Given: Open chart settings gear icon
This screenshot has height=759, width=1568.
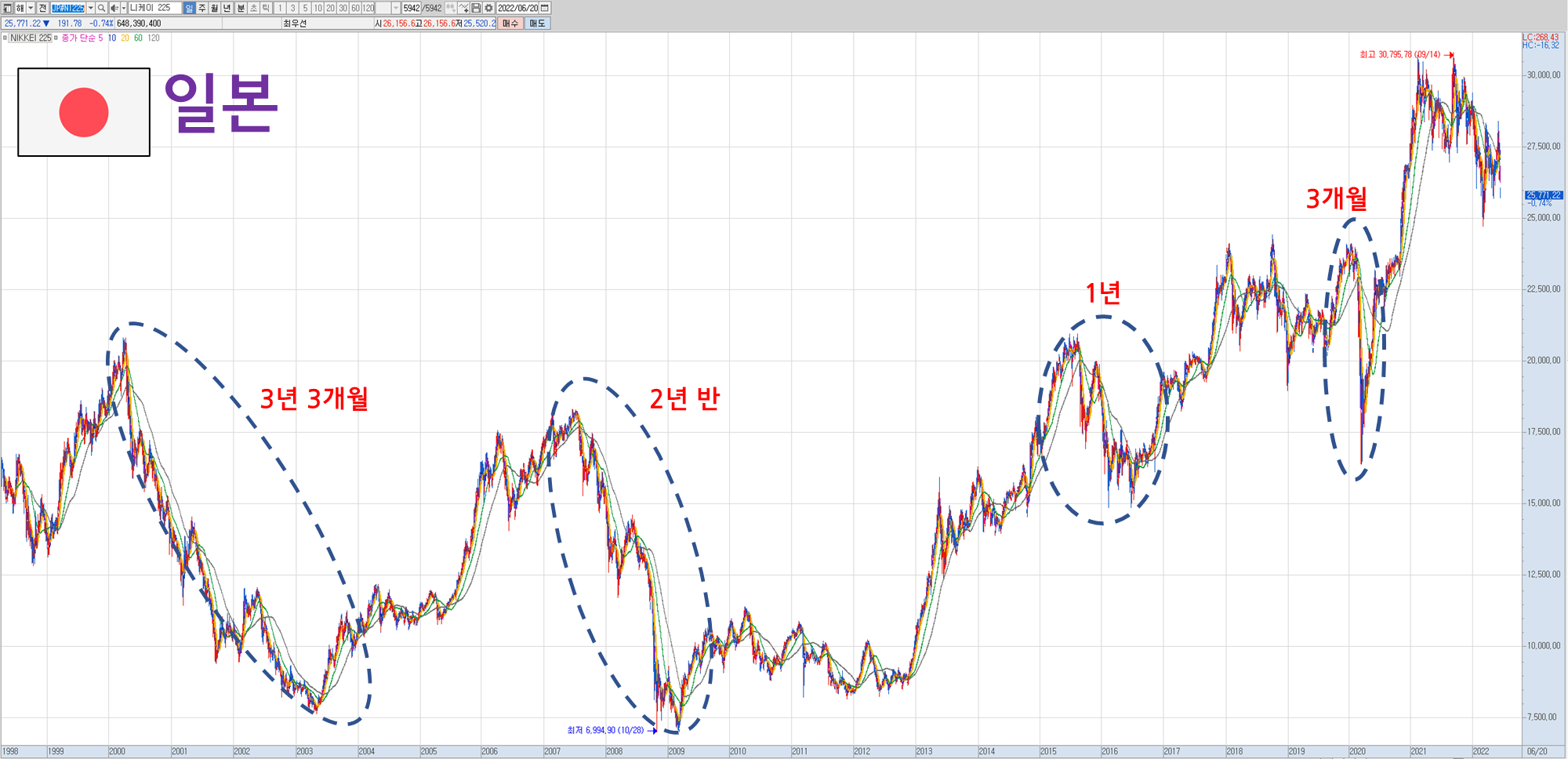Looking at the screenshot, I should click(x=488, y=8).
